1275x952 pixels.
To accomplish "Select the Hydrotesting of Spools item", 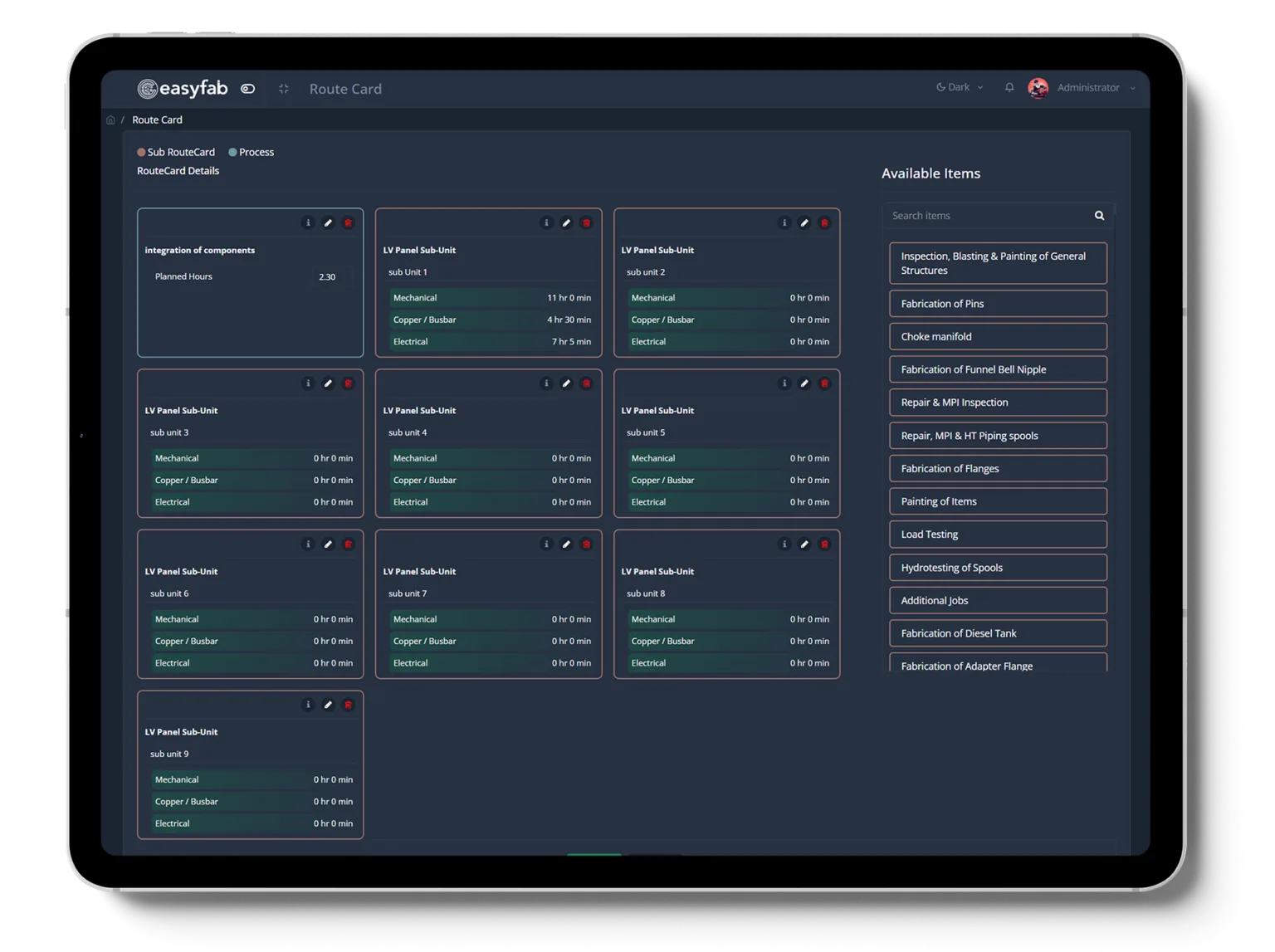I will tap(998, 568).
